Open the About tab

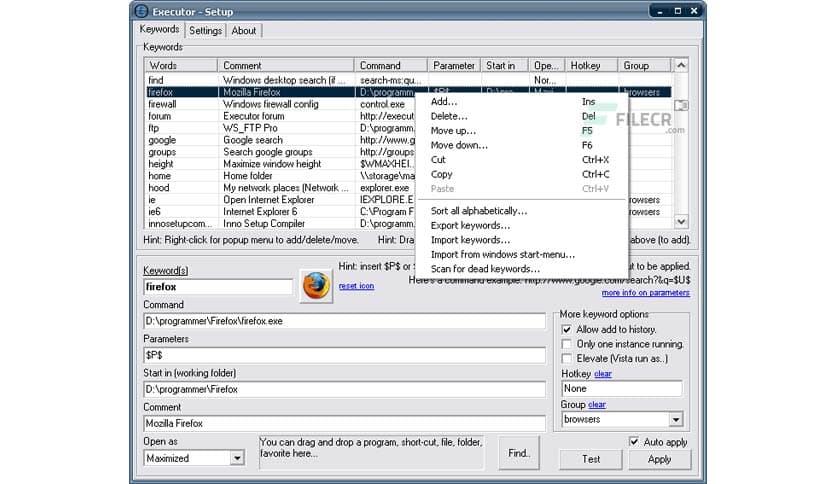tap(244, 30)
